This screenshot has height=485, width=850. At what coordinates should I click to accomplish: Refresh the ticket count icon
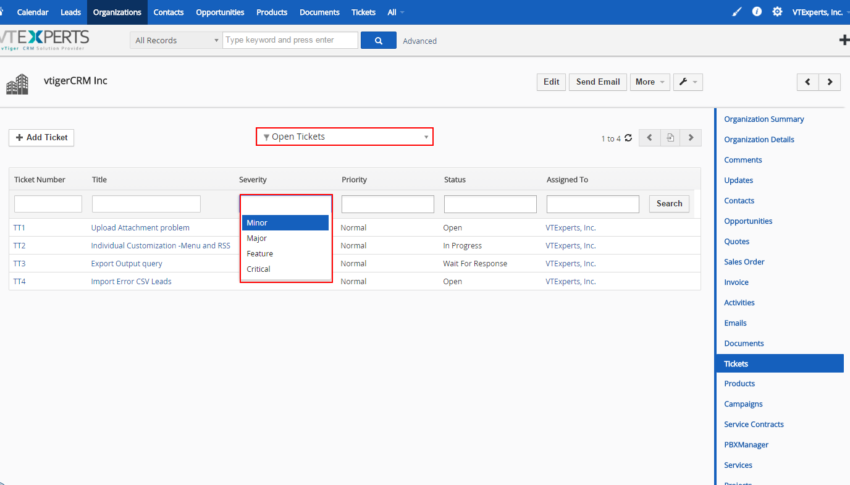(x=628, y=138)
